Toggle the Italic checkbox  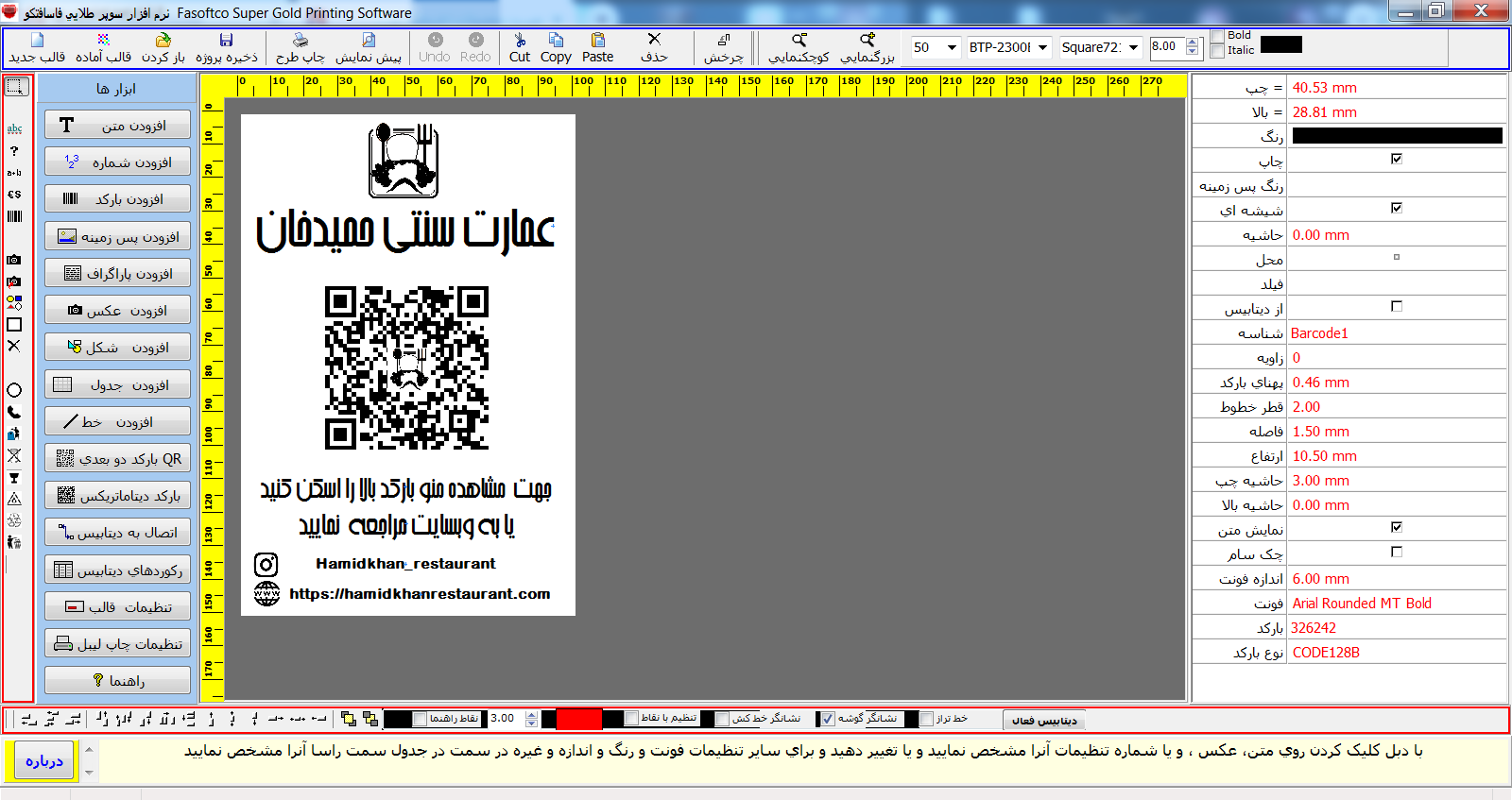click(x=1217, y=51)
